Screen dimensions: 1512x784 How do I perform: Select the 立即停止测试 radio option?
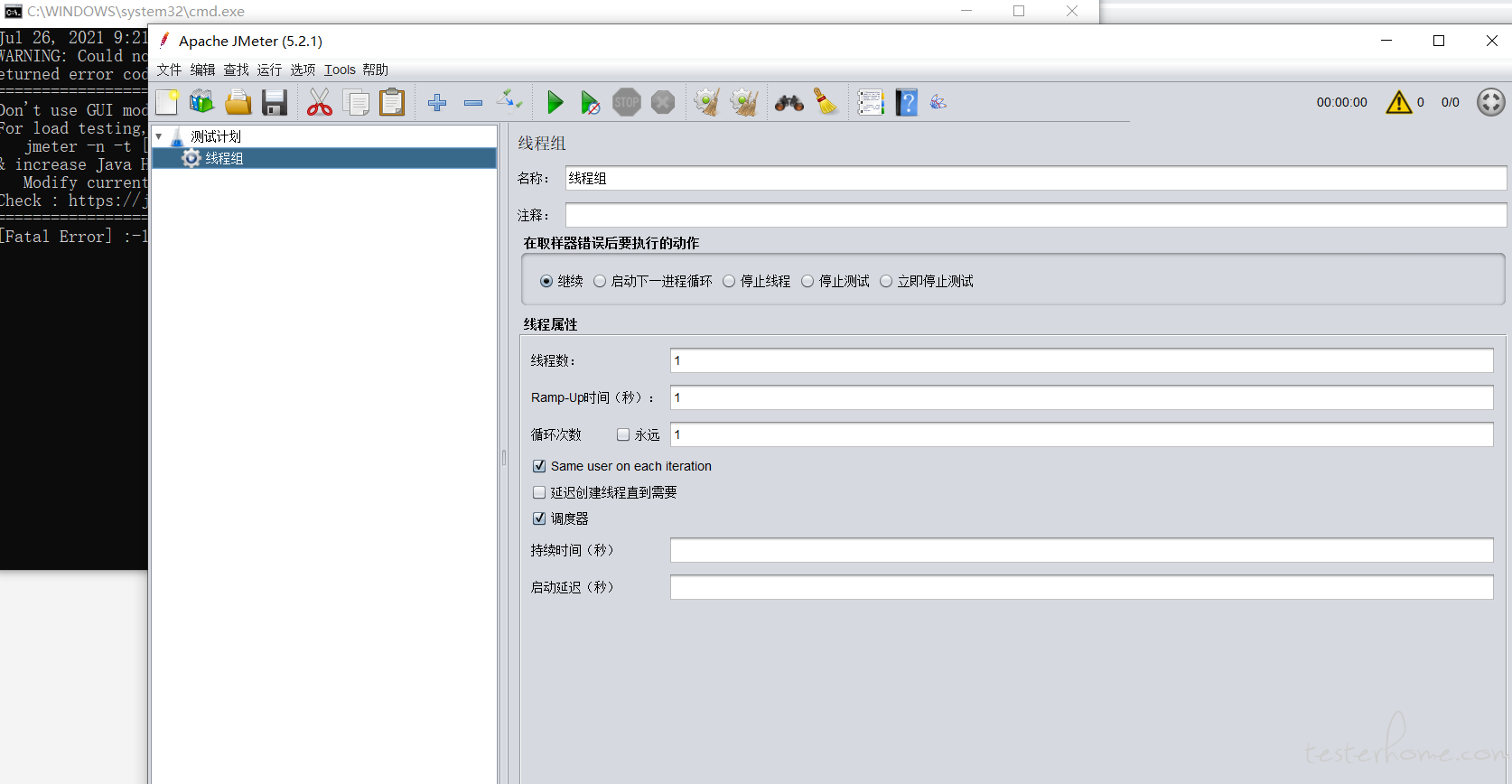(886, 281)
